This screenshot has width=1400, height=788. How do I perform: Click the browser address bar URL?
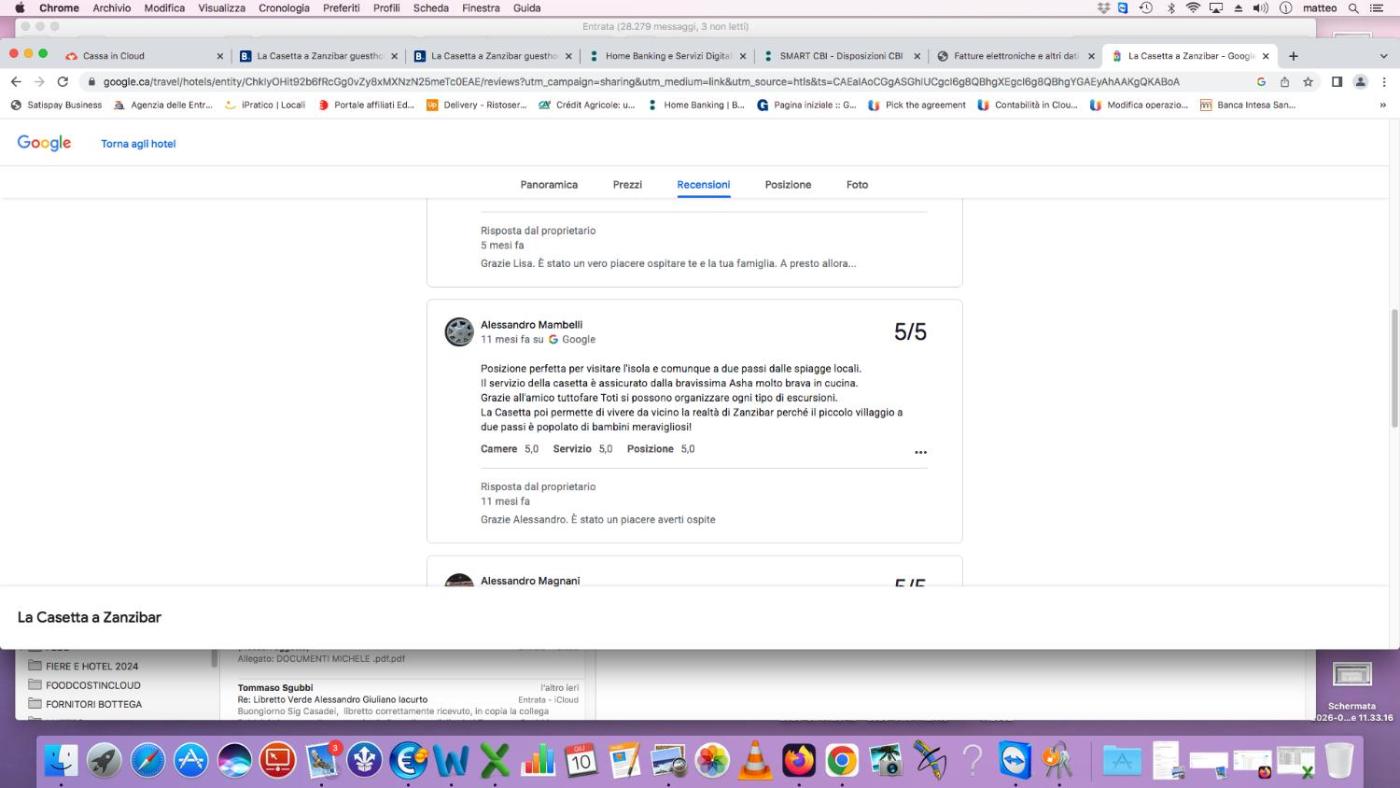[x=641, y=82]
